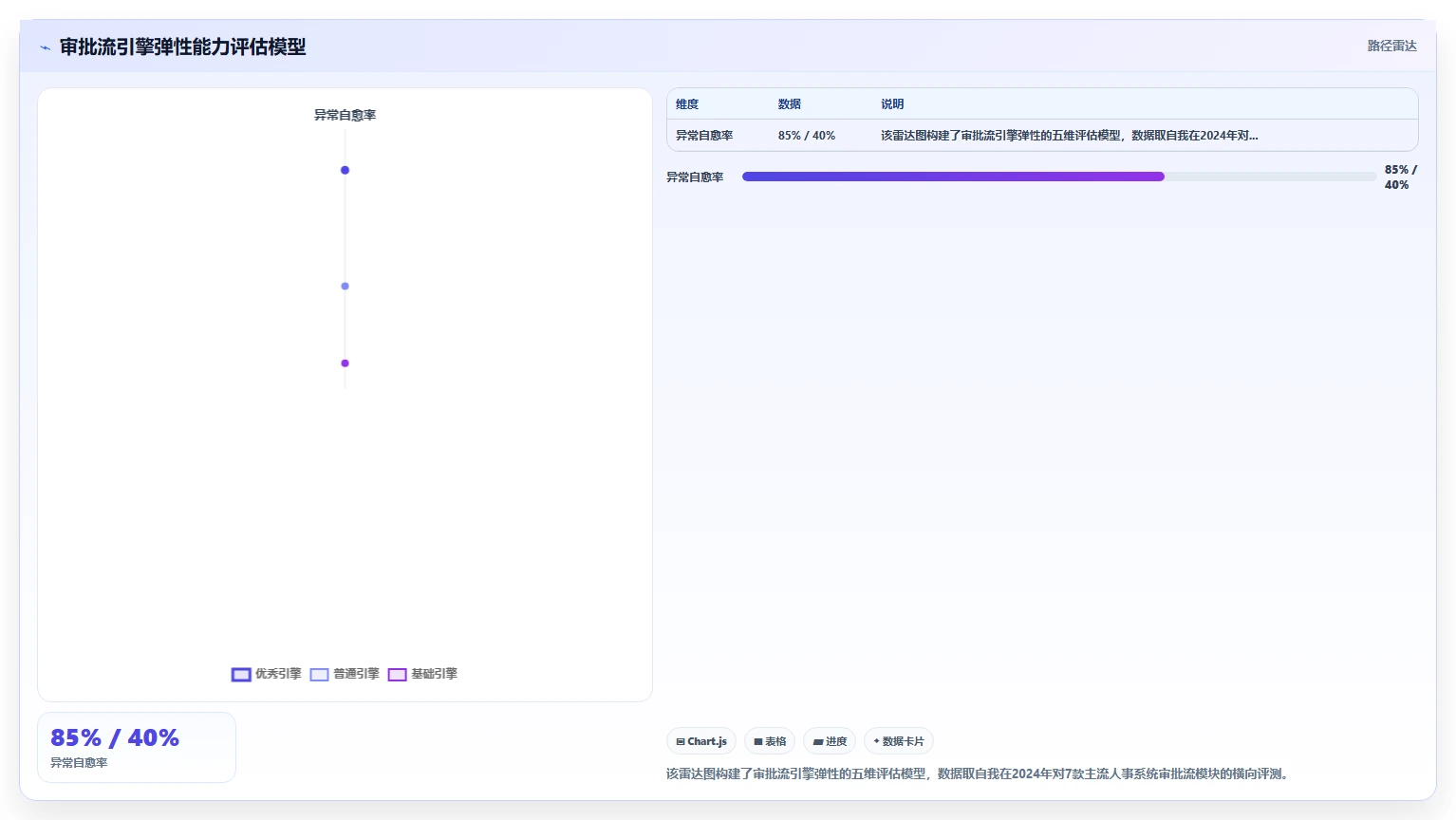Image resolution: width=1456 pixels, height=820 pixels.
Task: Click the 异常自愈率 axis label above the radar
Action: 345,115
